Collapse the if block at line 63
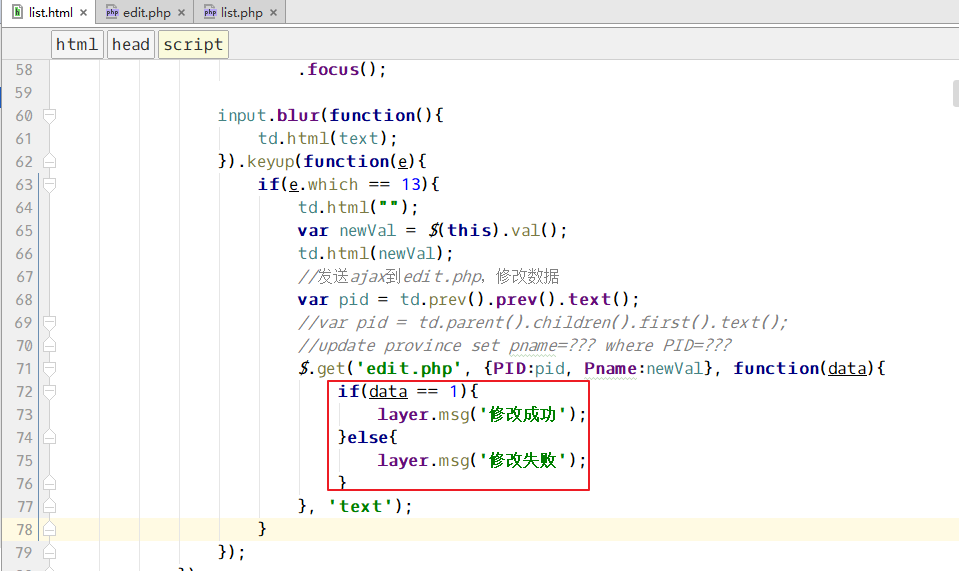The height and width of the screenshot is (571, 959). coord(49,185)
